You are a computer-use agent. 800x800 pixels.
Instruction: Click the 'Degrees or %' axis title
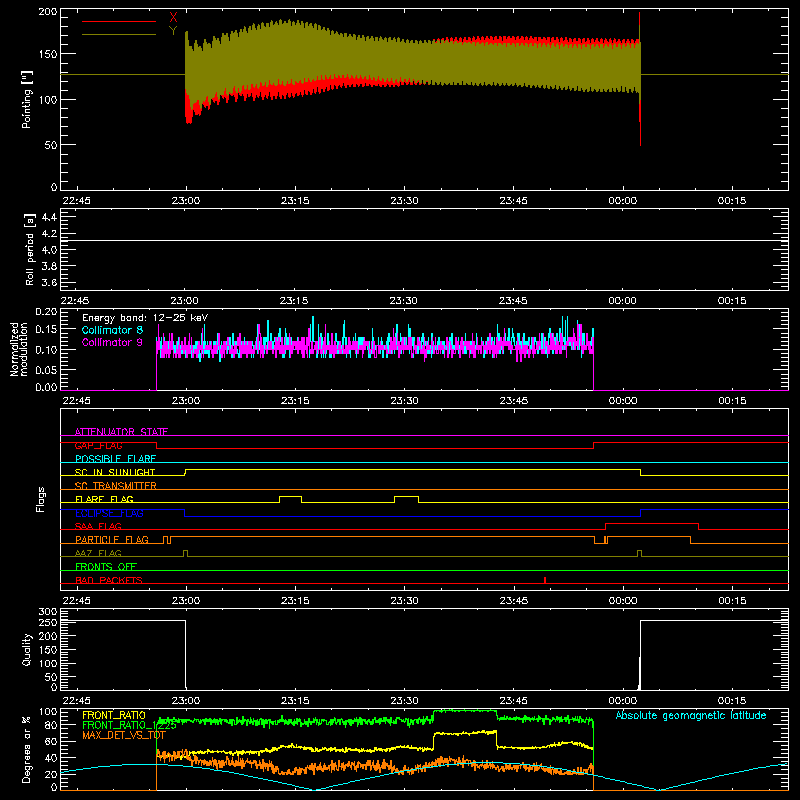tap(27, 749)
